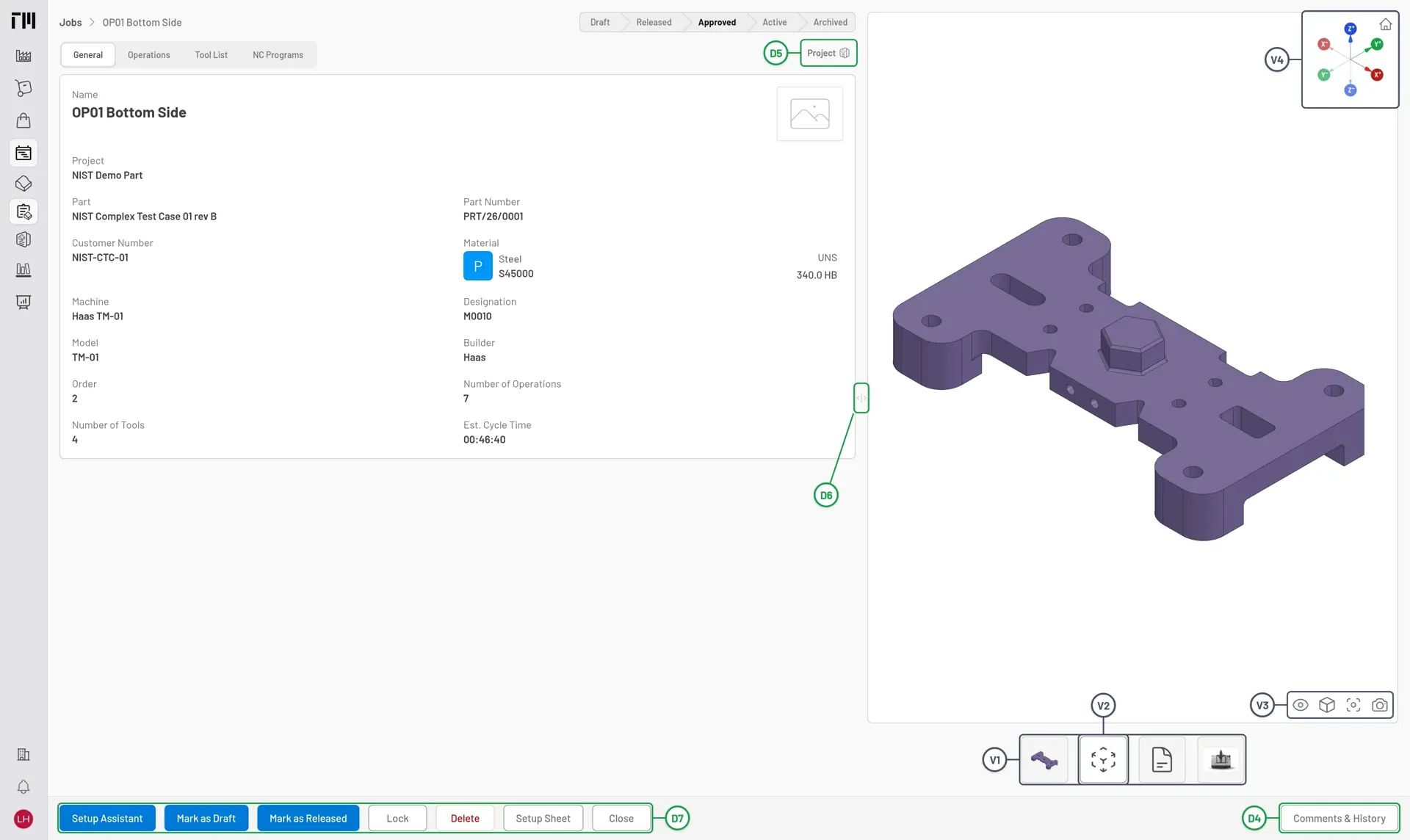The height and width of the screenshot is (840, 1410).
Task: Snap the view to the Y- axis
Action: click(x=1324, y=75)
